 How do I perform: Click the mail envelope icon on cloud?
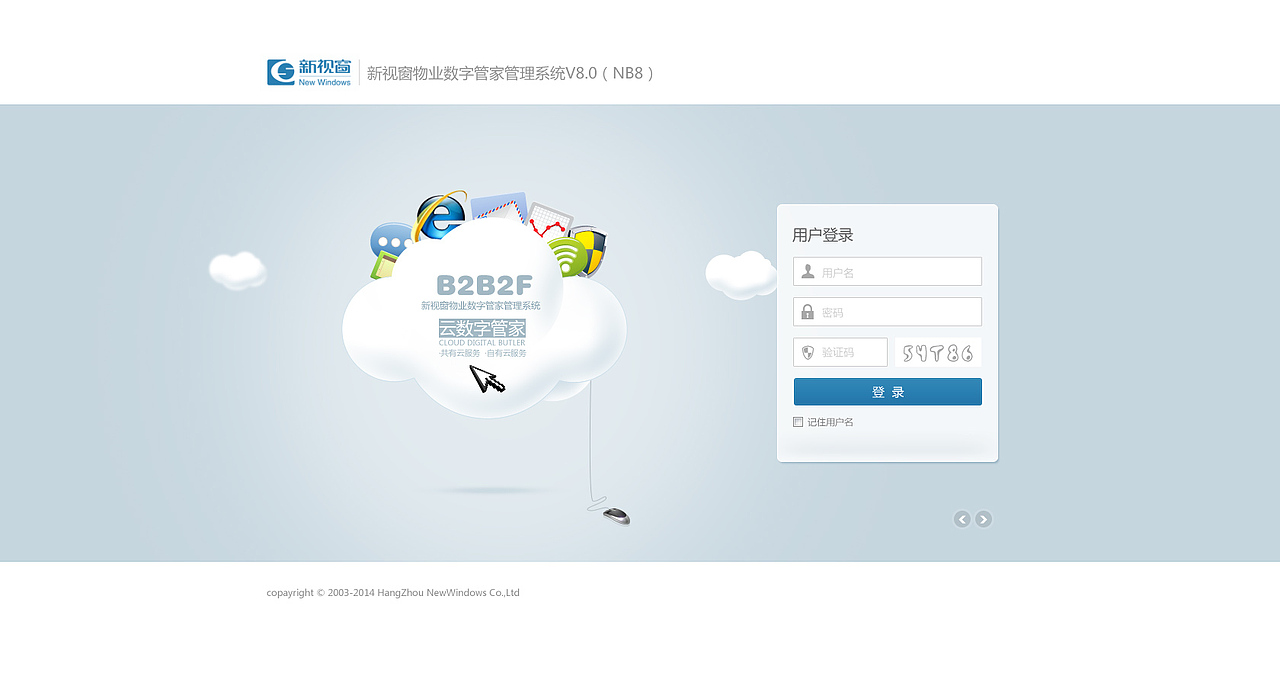coord(499,208)
